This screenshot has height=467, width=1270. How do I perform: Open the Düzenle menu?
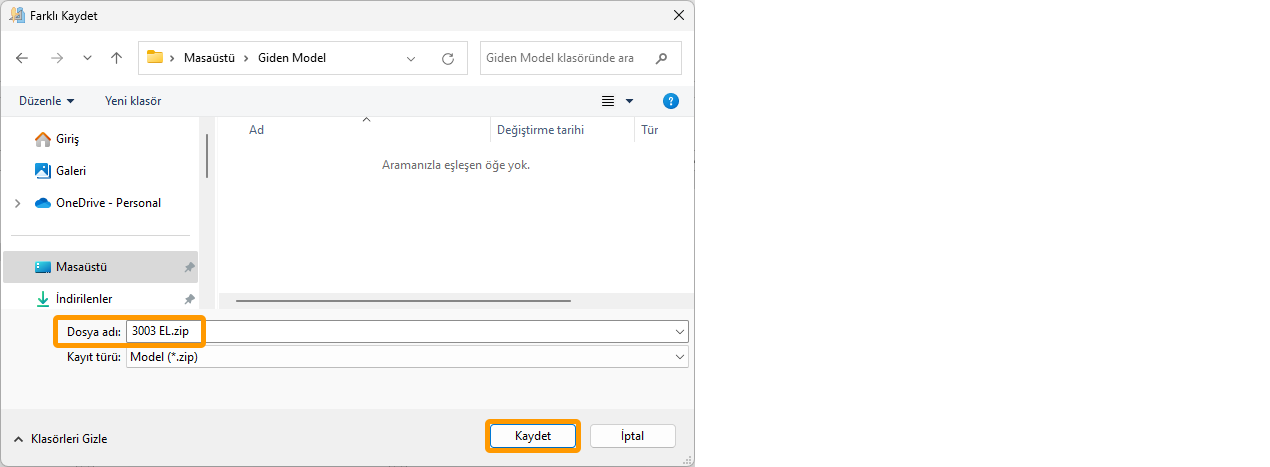pos(46,101)
